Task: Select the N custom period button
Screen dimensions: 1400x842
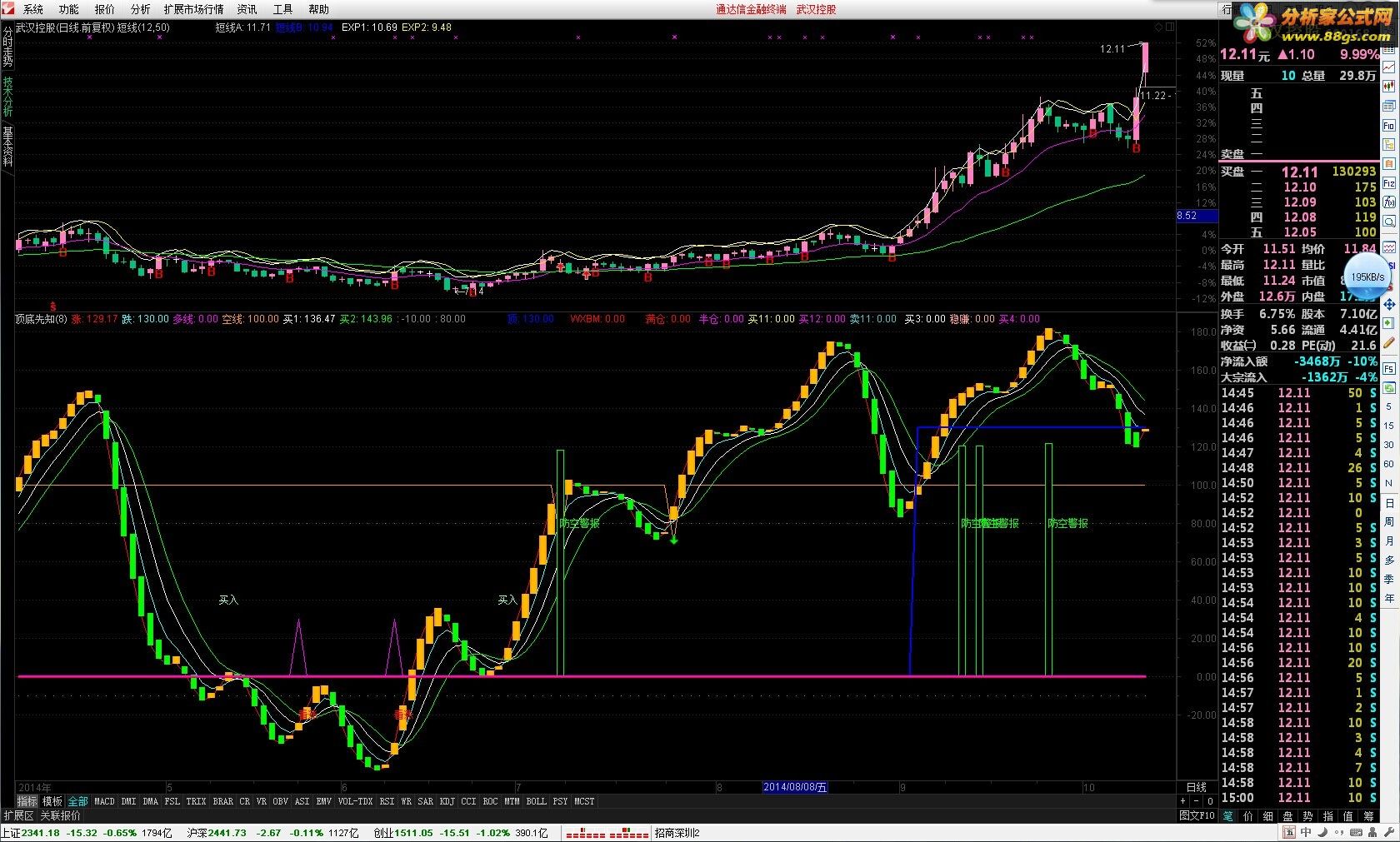Action: pos(1389,483)
